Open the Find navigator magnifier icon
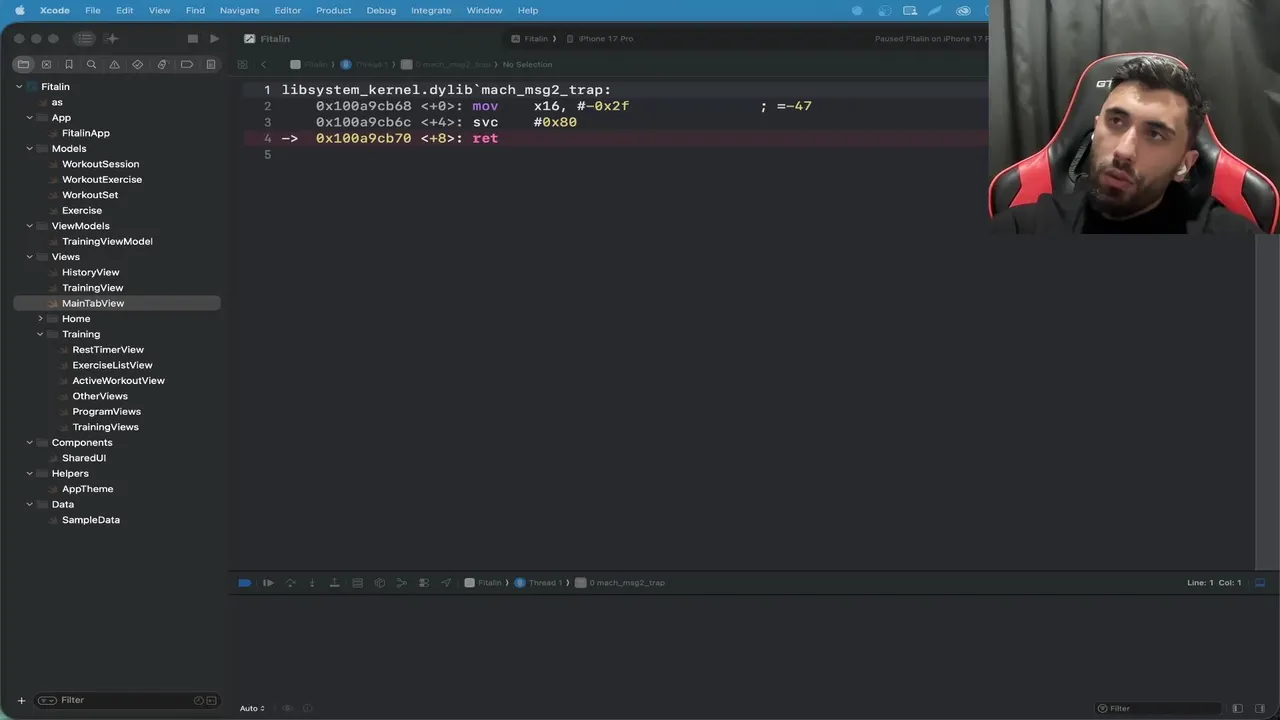Viewport: 1280px width, 720px height. tap(91, 64)
